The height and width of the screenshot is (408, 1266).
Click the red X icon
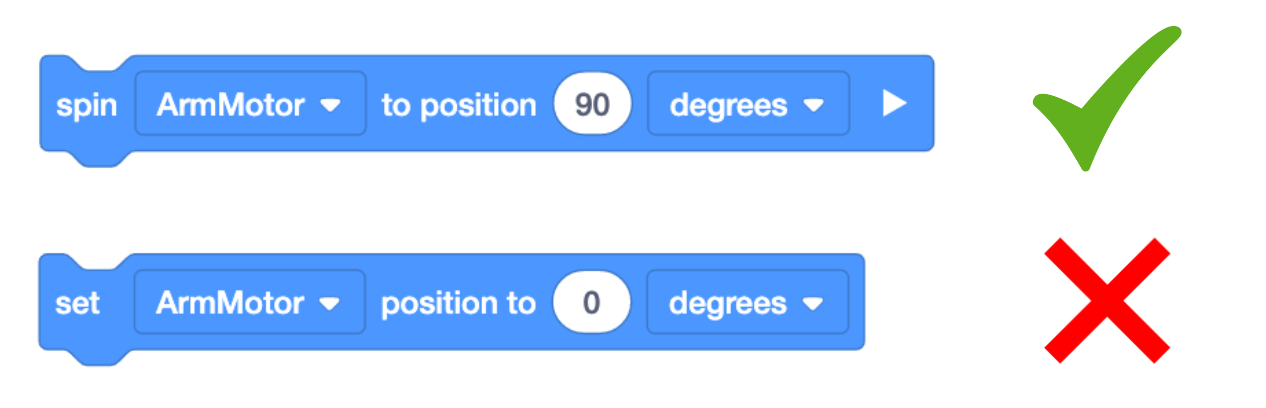point(1106,300)
